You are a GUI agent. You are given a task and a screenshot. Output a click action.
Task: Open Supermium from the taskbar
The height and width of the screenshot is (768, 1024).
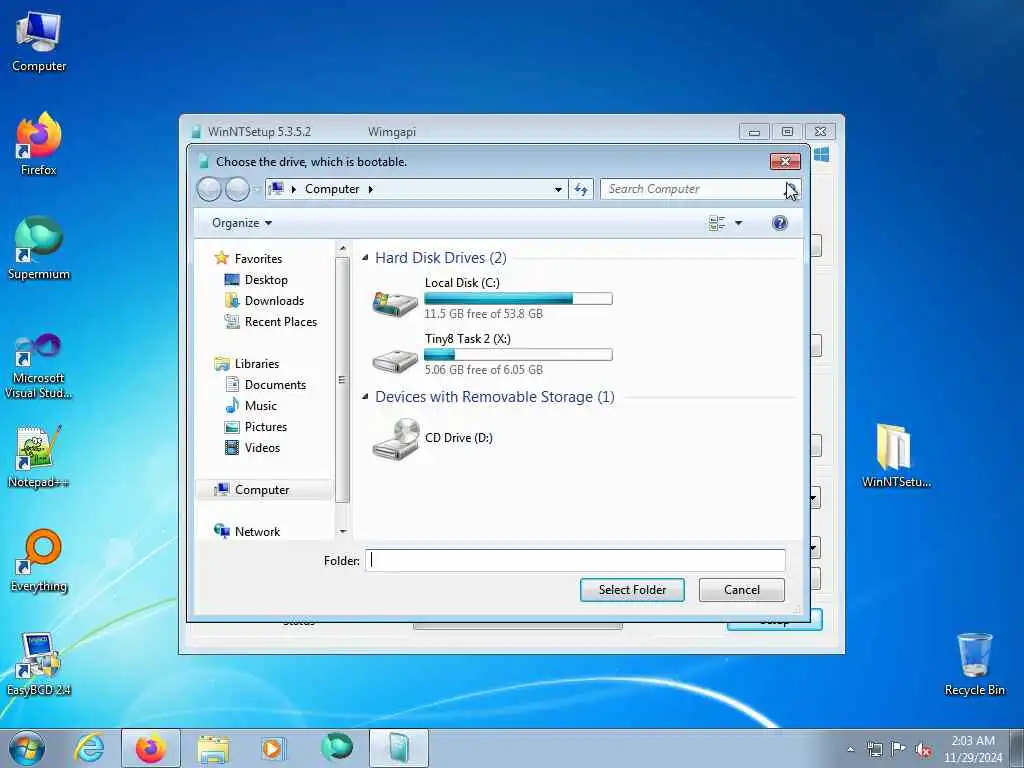click(337, 747)
